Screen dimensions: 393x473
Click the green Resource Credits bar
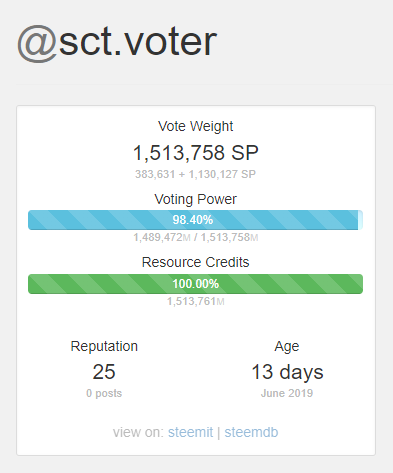[195, 284]
